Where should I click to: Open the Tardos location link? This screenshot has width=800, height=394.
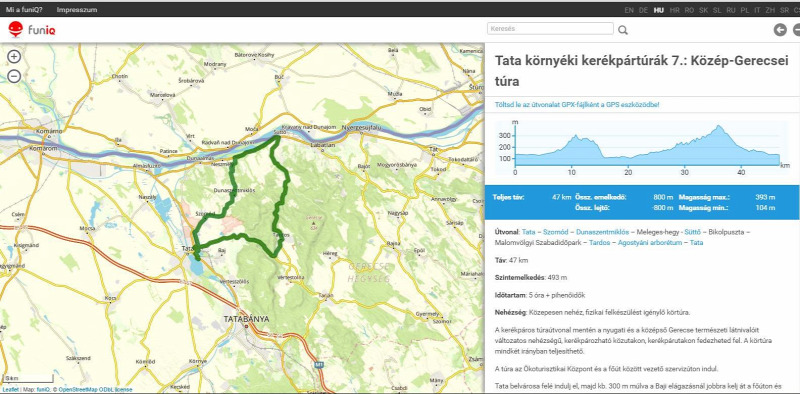tap(599, 243)
